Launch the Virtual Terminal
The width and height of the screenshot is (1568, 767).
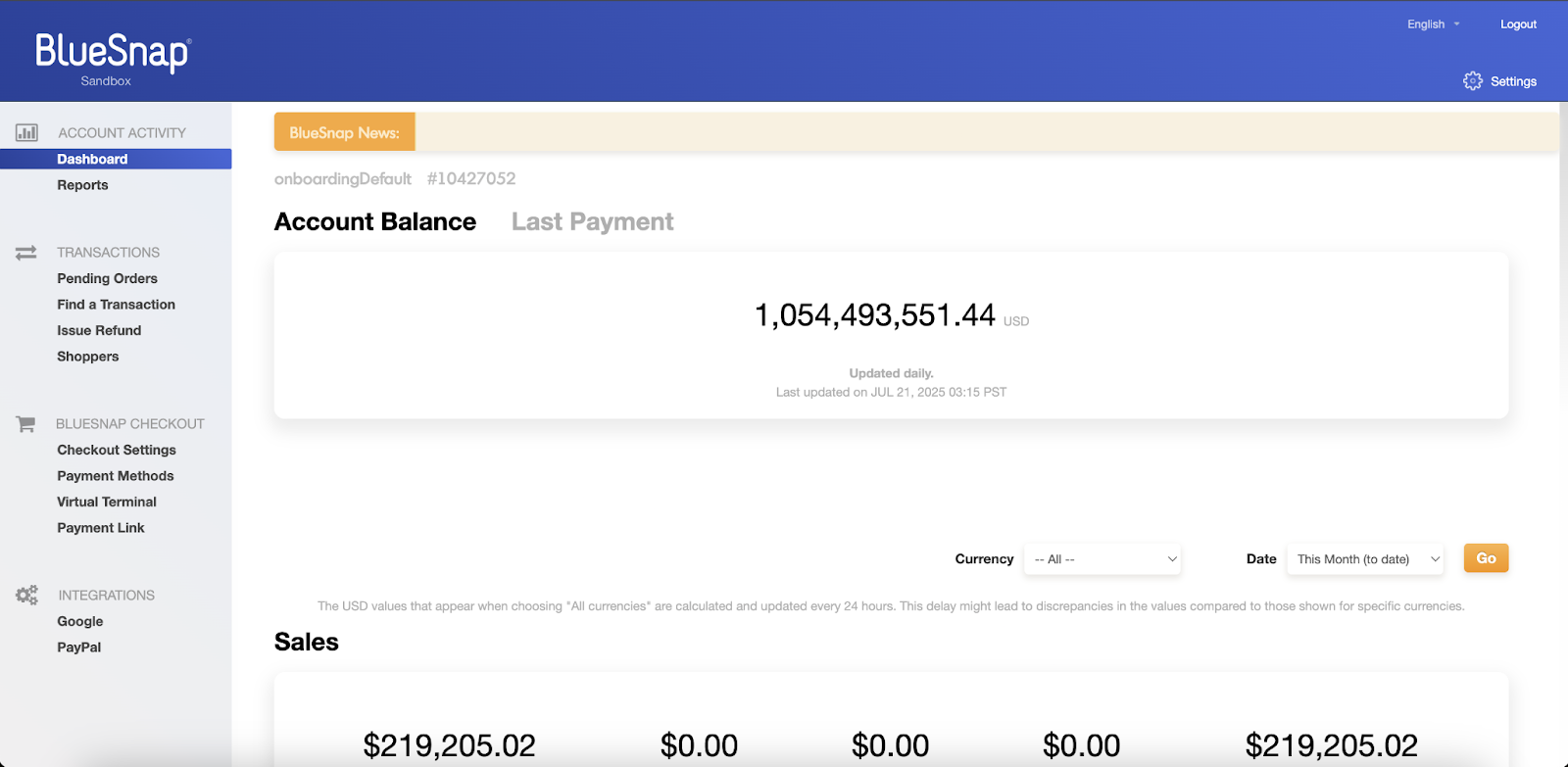[106, 502]
